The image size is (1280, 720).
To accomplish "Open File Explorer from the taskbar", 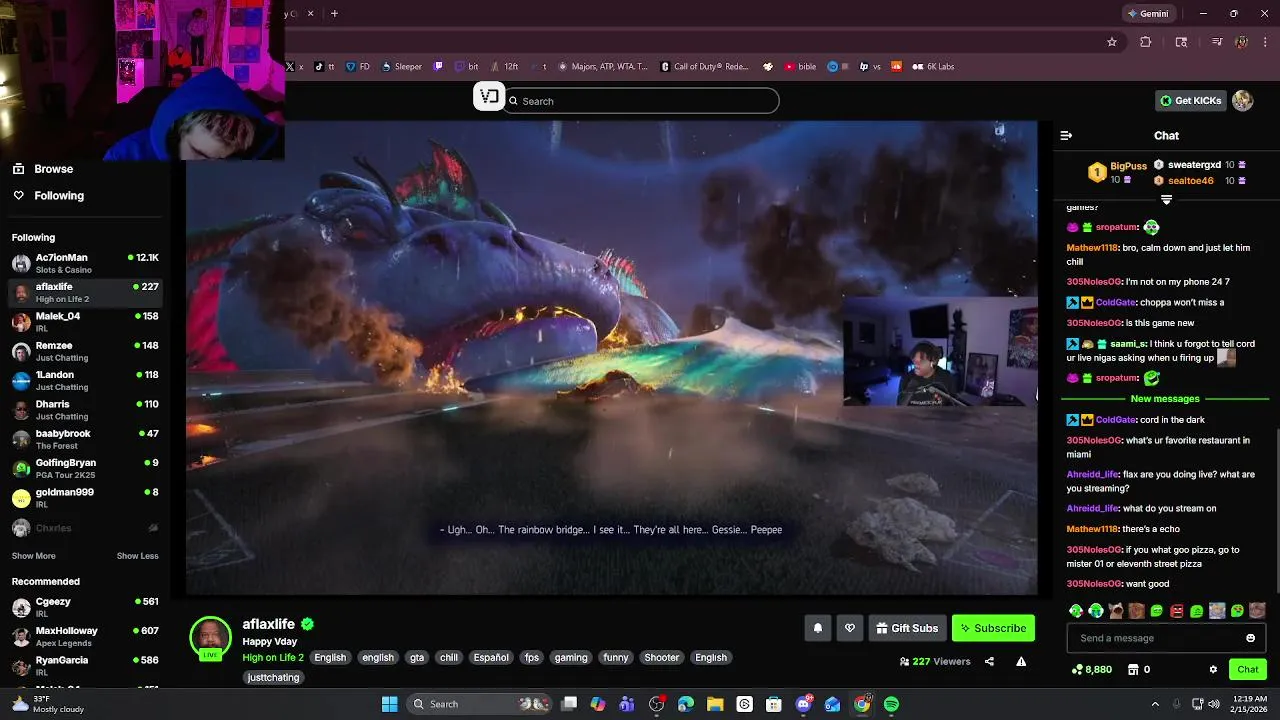I will coord(715,704).
